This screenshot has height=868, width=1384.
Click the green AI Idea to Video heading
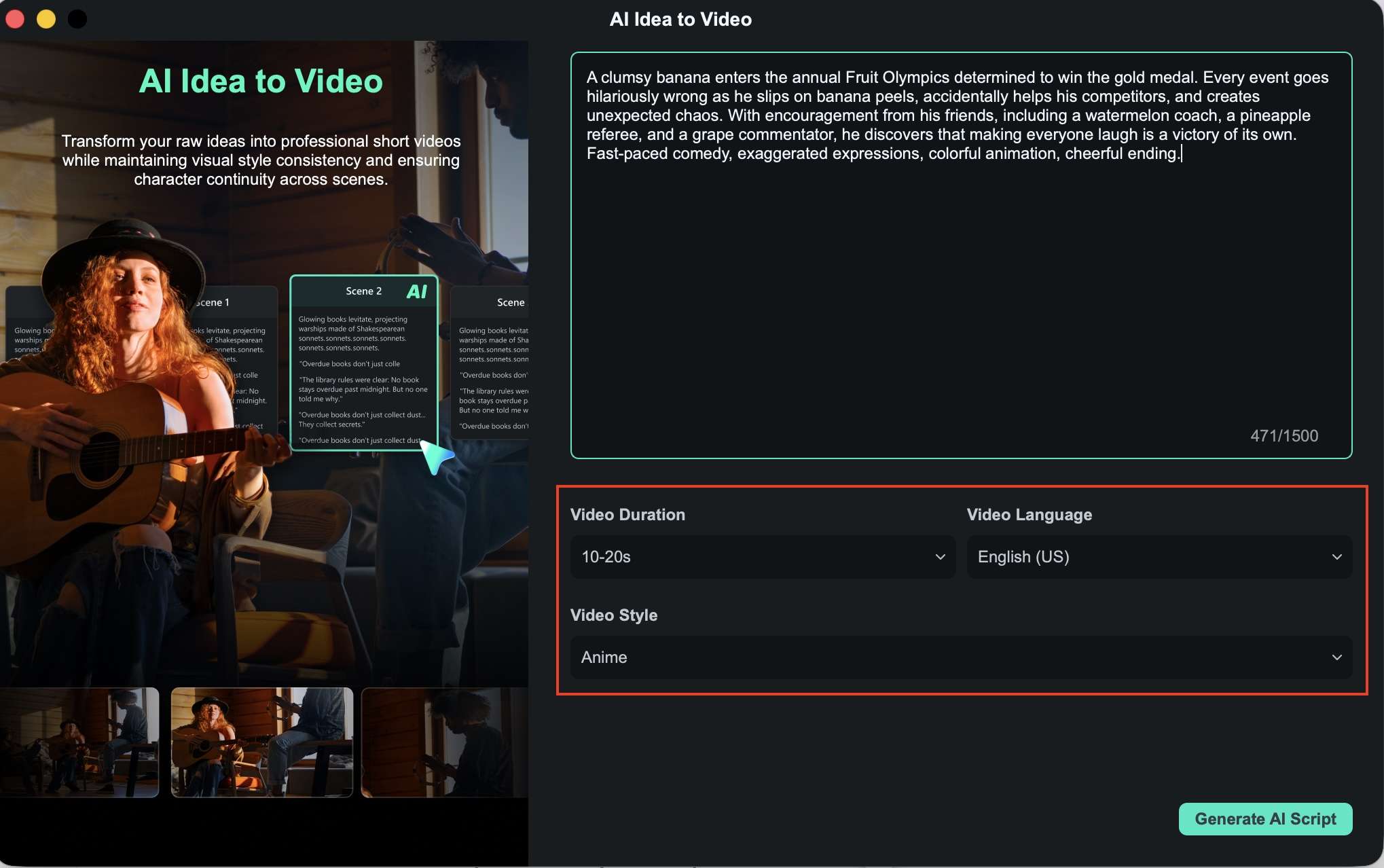(261, 82)
